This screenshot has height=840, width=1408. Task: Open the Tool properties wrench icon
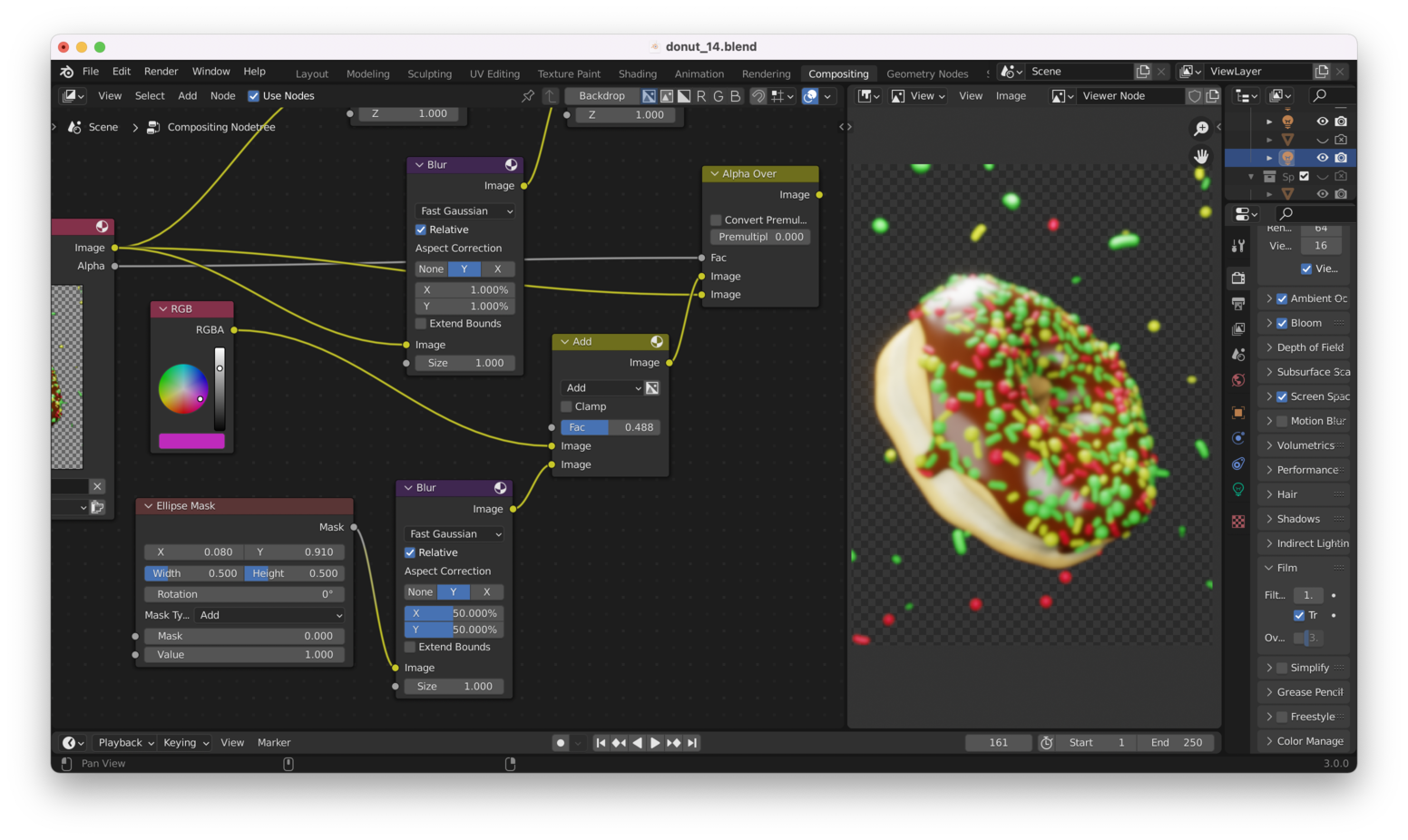[1238, 246]
